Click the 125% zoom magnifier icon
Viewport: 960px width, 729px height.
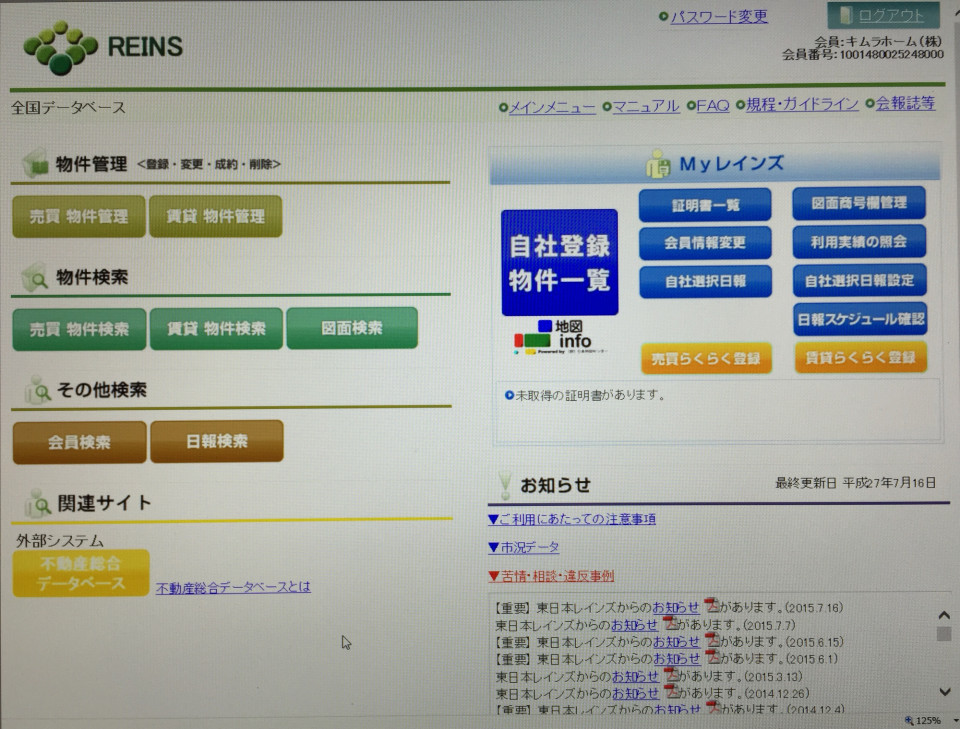pos(909,720)
